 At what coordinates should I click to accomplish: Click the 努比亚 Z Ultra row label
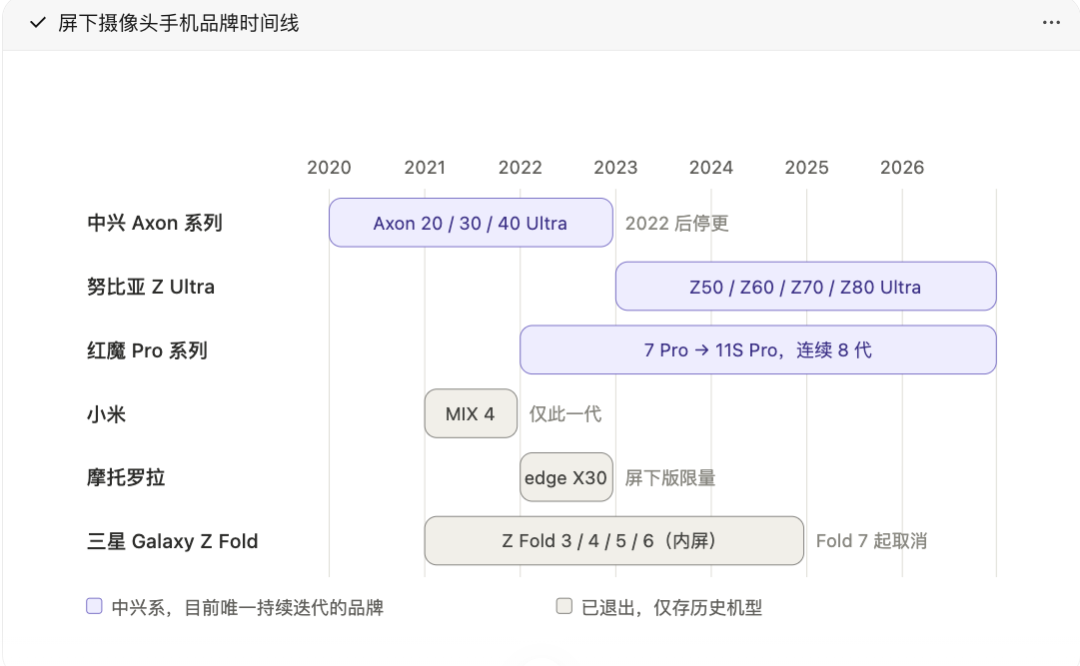[151, 287]
